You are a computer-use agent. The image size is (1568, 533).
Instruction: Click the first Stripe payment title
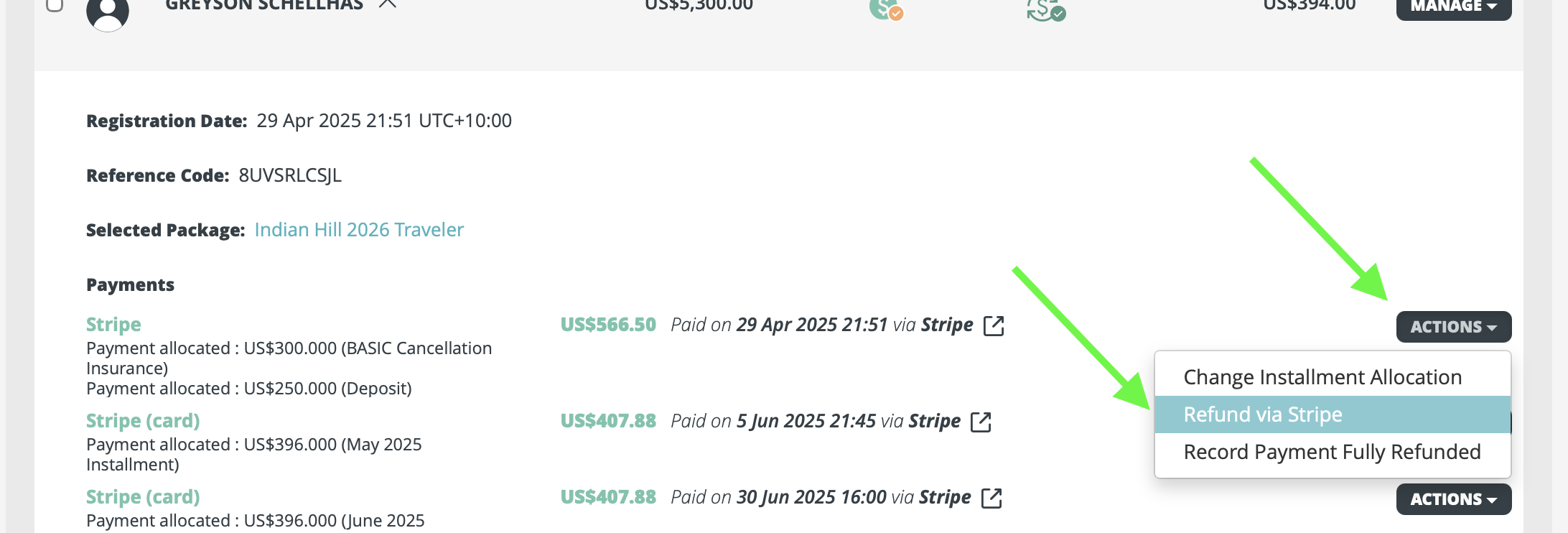[113, 325]
